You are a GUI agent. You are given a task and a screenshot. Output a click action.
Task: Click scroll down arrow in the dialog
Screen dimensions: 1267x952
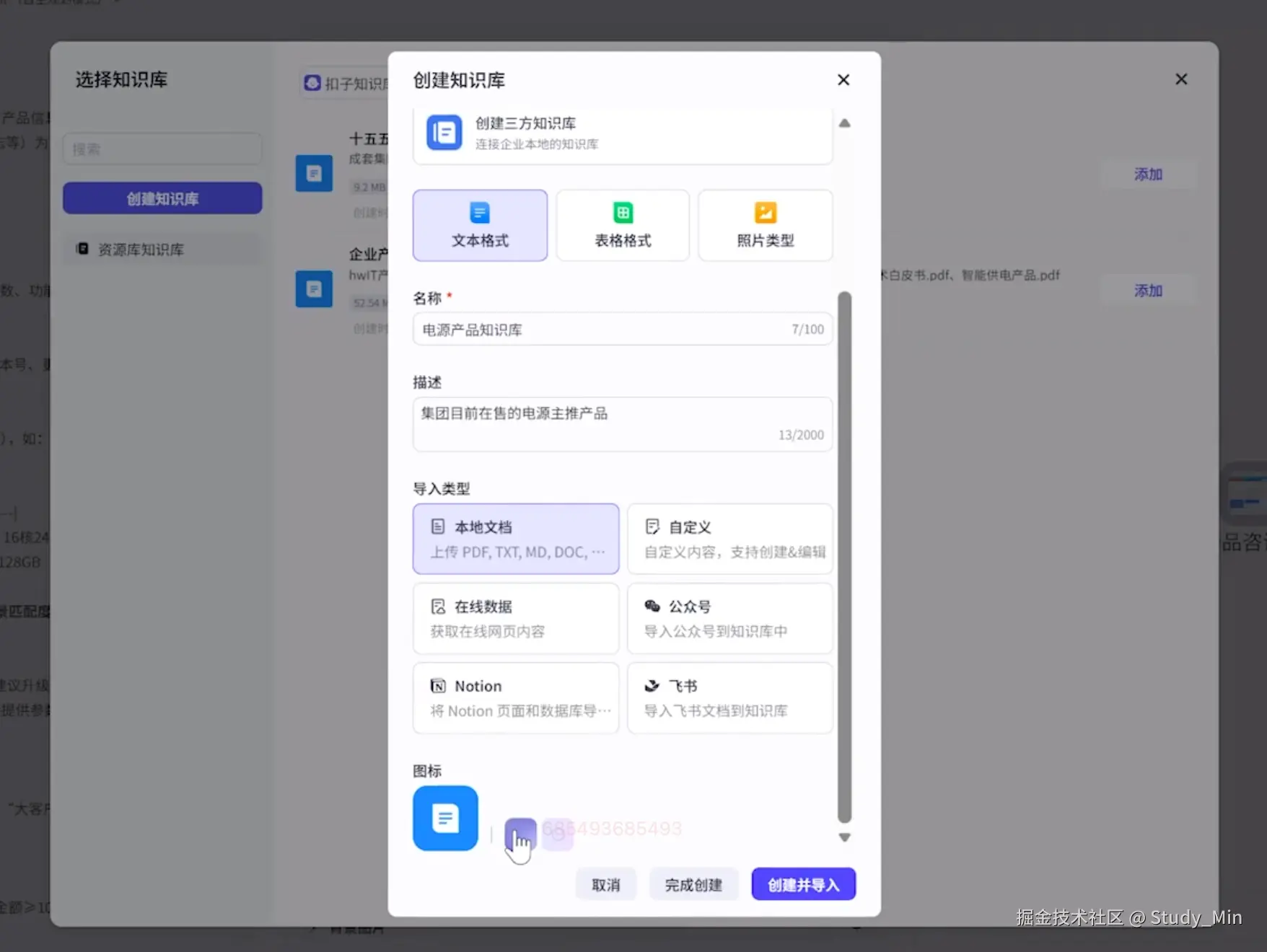coord(844,837)
